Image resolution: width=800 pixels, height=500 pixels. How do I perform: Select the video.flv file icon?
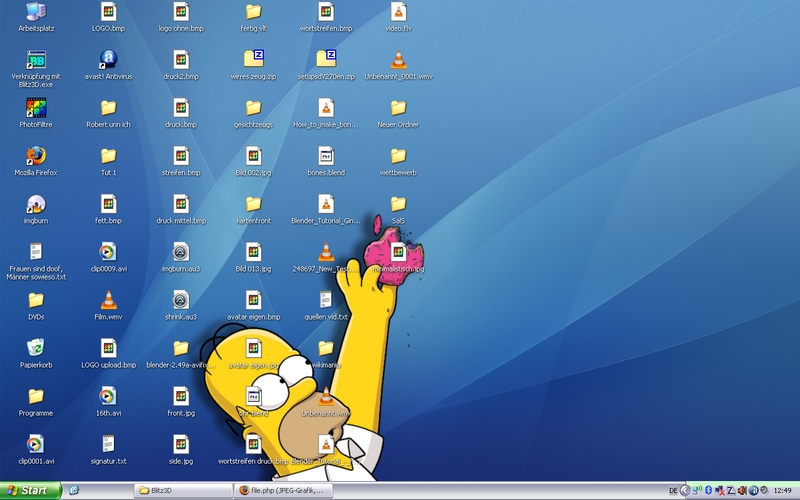pyautogui.click(x=398, y=12)
